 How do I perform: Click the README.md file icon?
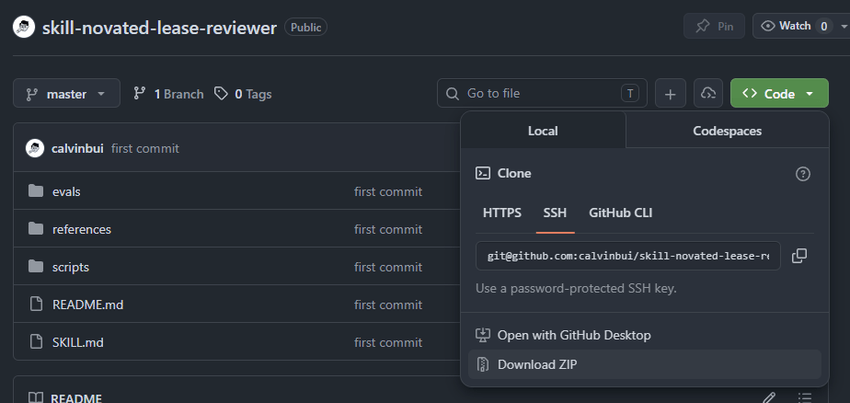pyautogui.click(x=36, y=304)
